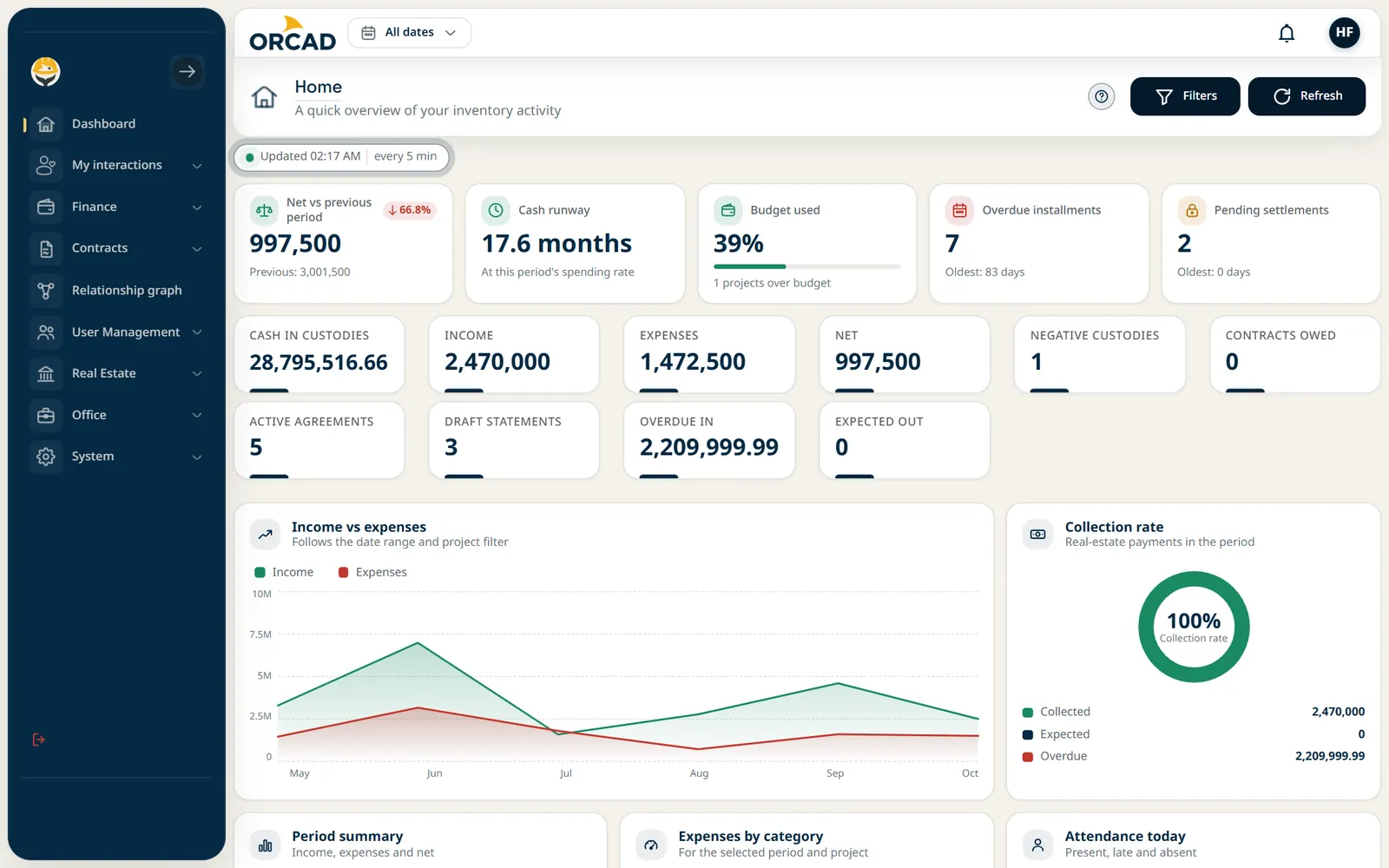Go to Dashboard in the sidebar

tap(117, 124)
